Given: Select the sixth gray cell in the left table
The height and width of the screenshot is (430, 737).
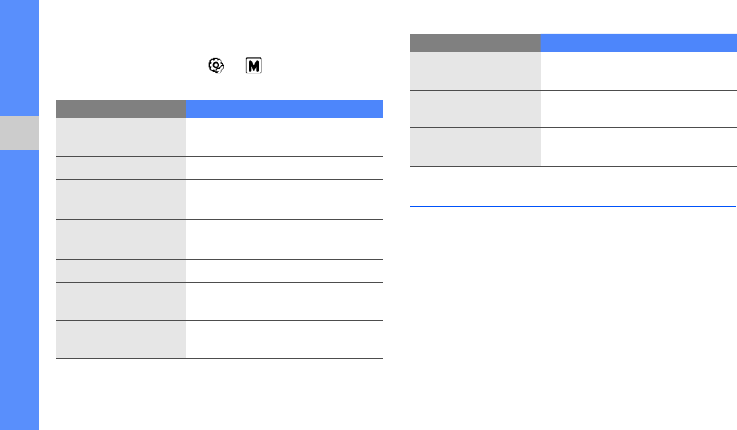Looking at the screenshot, I should click(x=121, y=301).
